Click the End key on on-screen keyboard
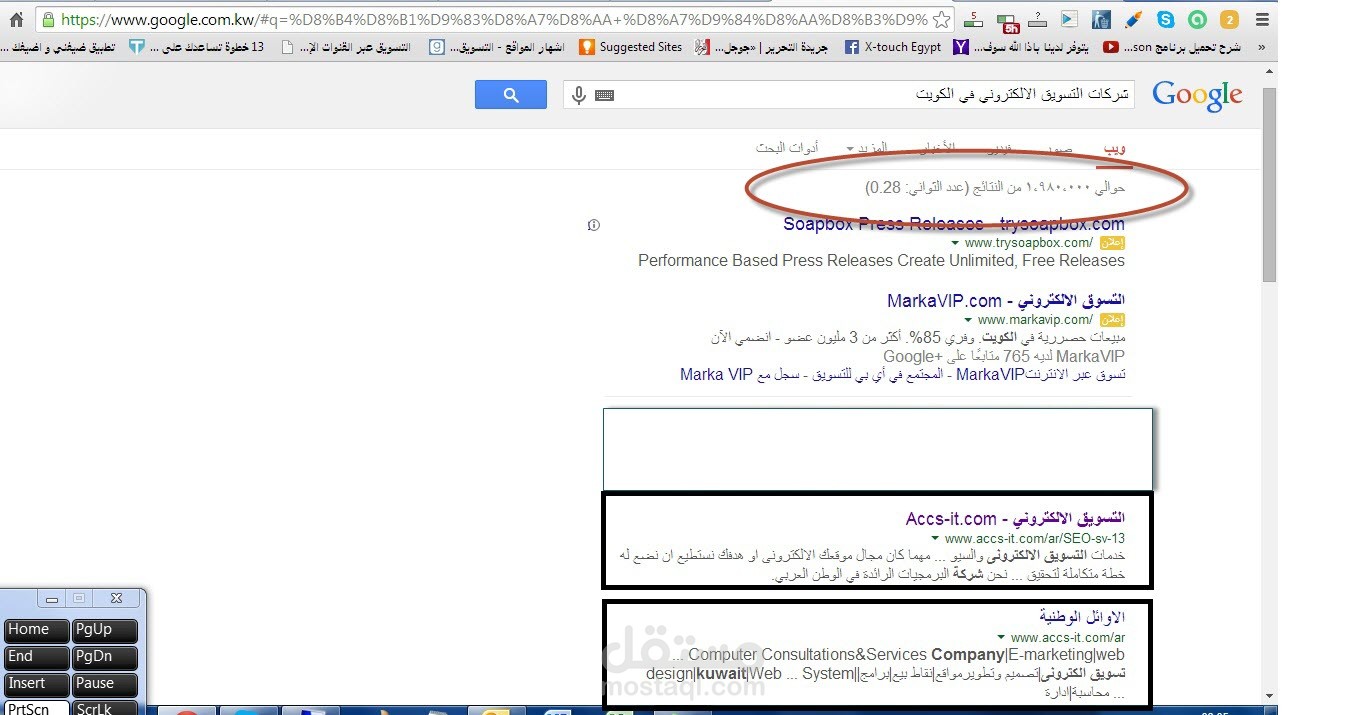The width and height of the screenshot is (1366, 715). [36, 657]
